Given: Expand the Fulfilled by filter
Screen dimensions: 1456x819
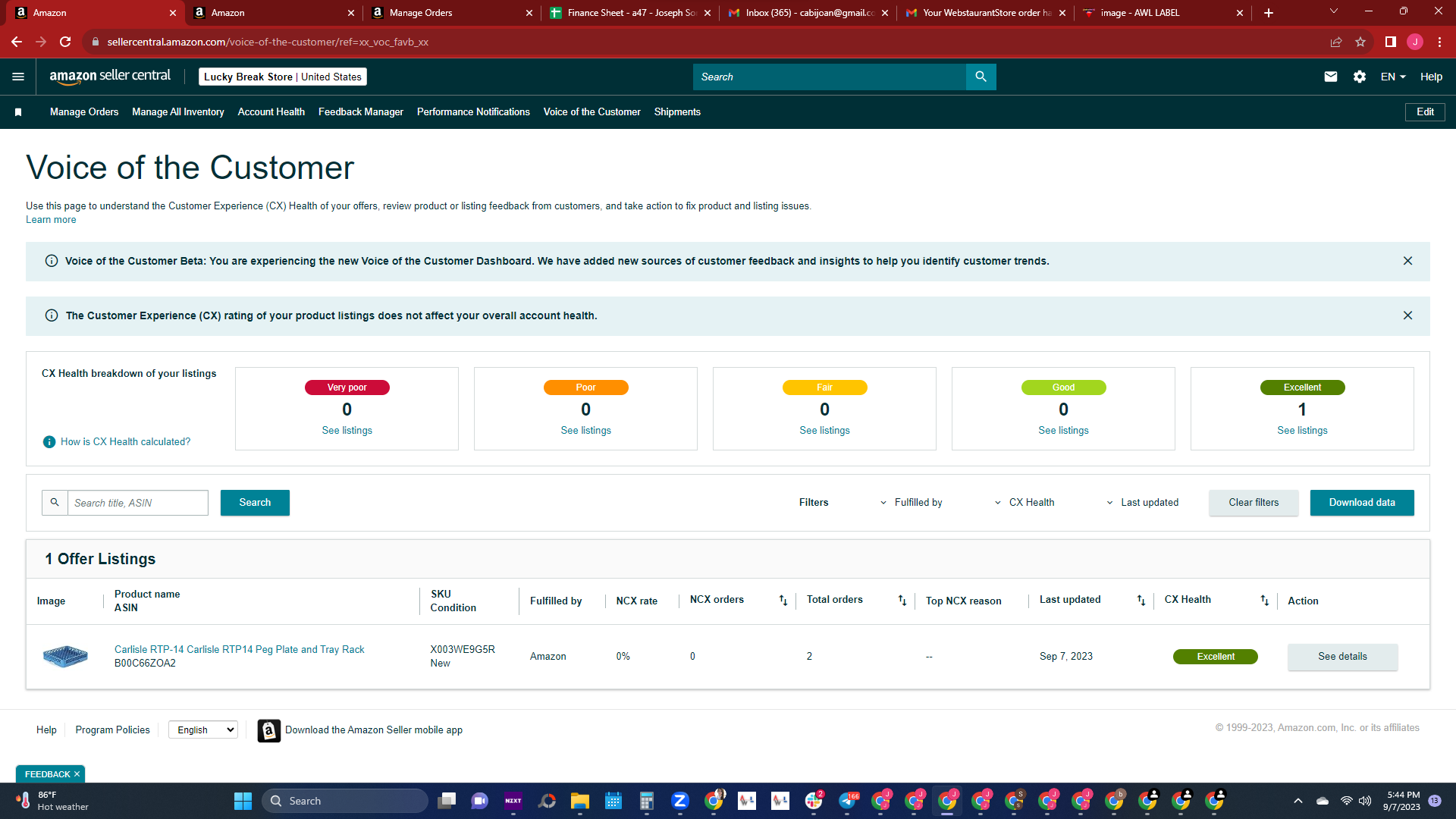Looking at the screenshot, I should [x=911, y=503].
